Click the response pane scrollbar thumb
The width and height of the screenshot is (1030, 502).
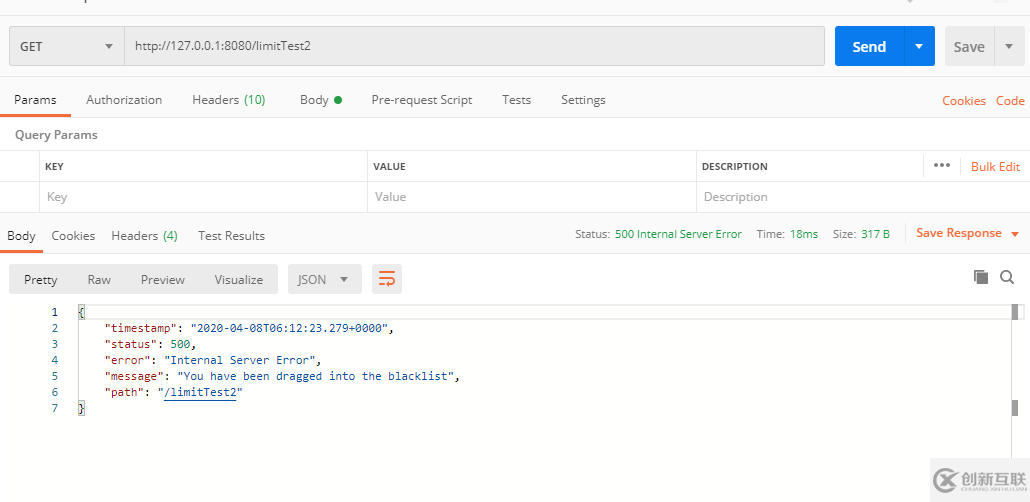[x=1015, y=311]
